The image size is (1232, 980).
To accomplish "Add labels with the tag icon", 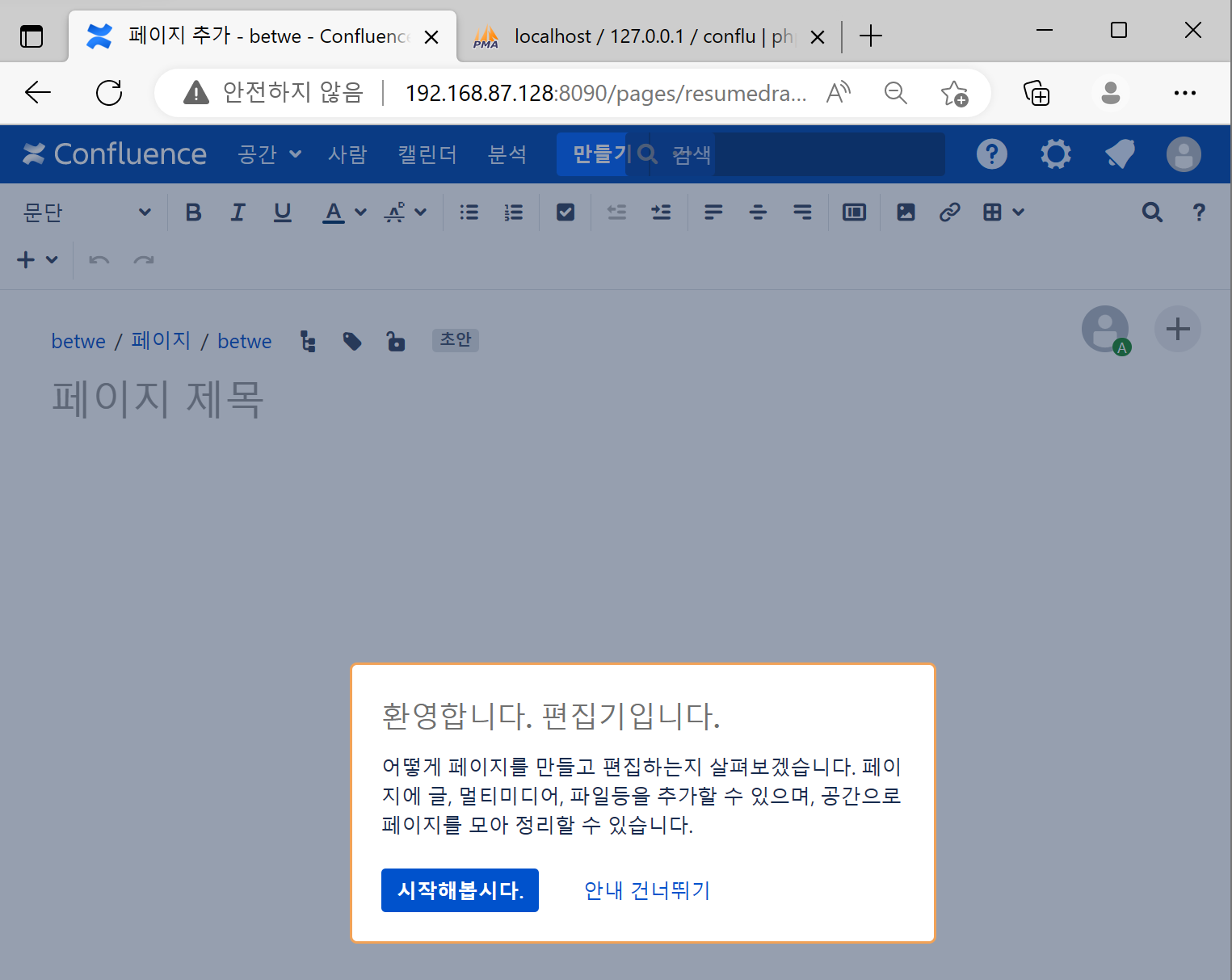I will point(351,341).
